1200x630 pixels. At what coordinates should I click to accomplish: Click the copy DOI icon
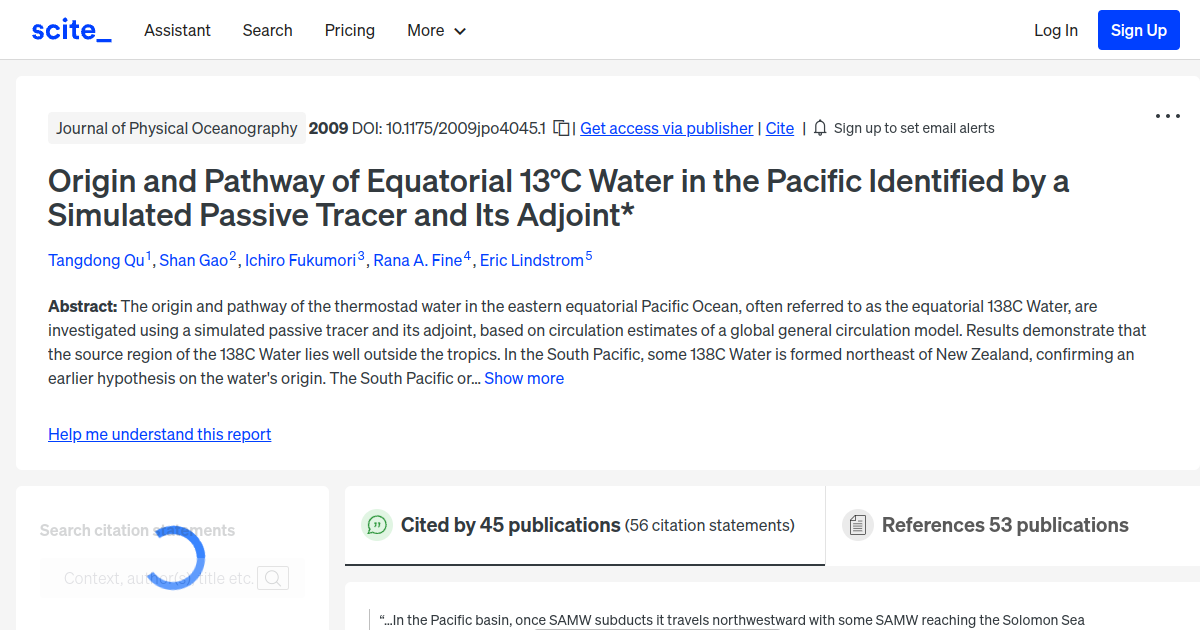point(561,128)
